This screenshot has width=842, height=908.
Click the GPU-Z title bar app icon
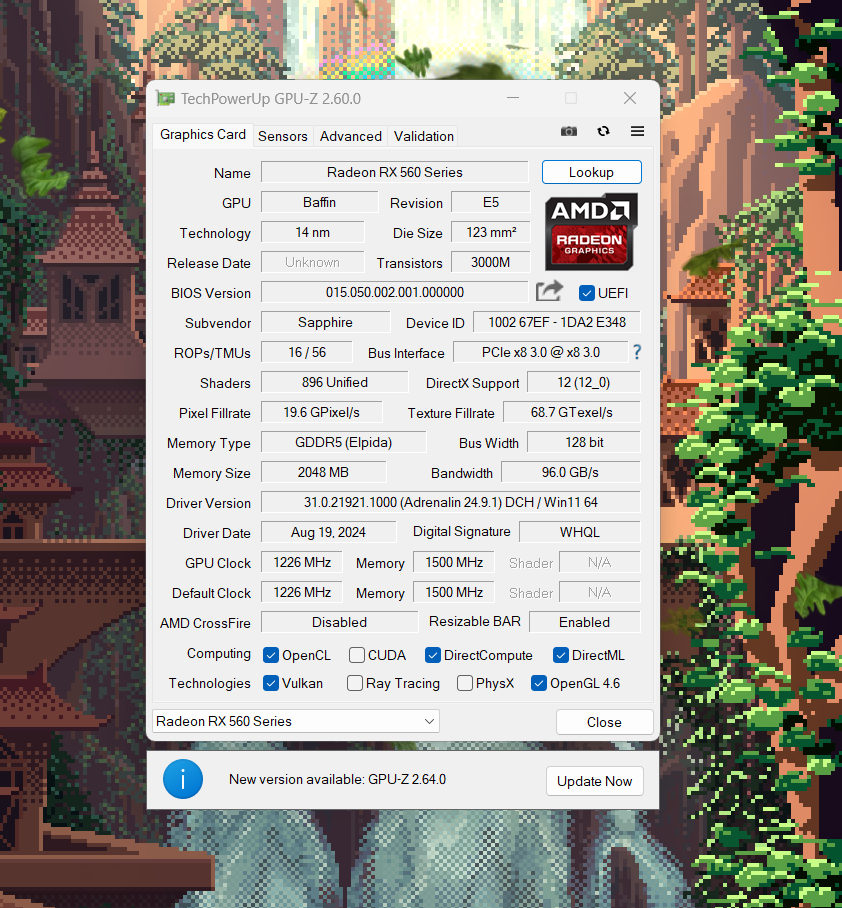point(166,98)
